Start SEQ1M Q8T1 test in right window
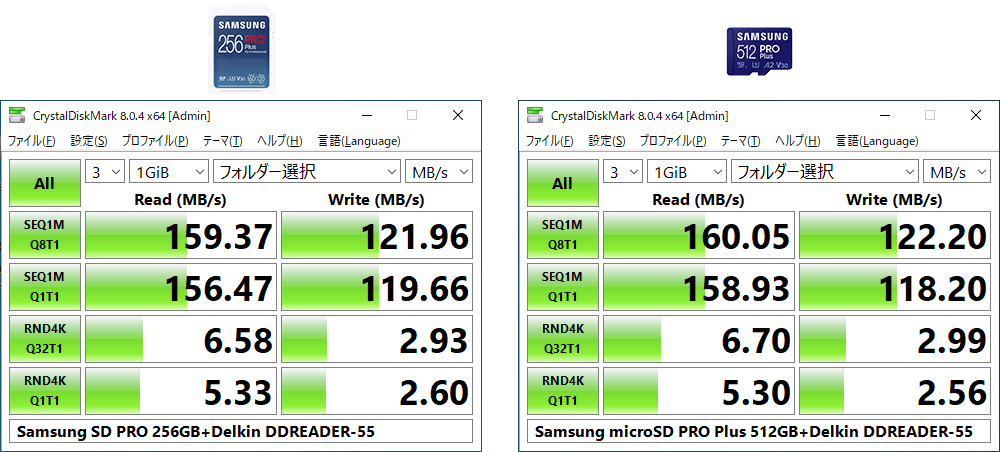The height and width of the screenshot is (452, 1000). 562,235
